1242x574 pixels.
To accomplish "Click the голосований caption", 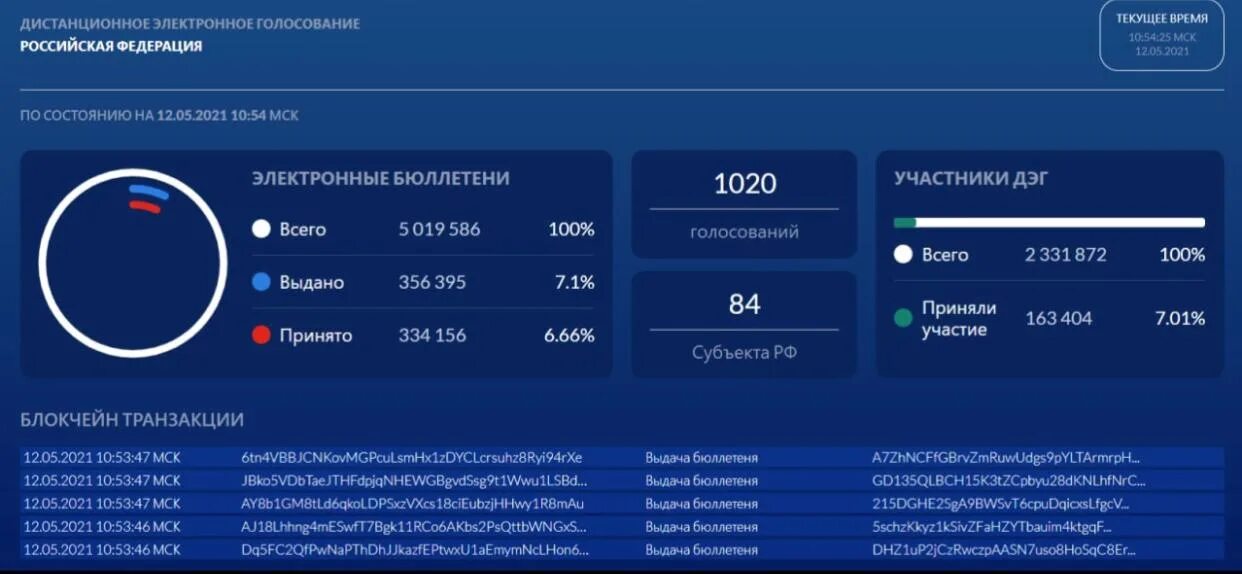I will (744, 232).
